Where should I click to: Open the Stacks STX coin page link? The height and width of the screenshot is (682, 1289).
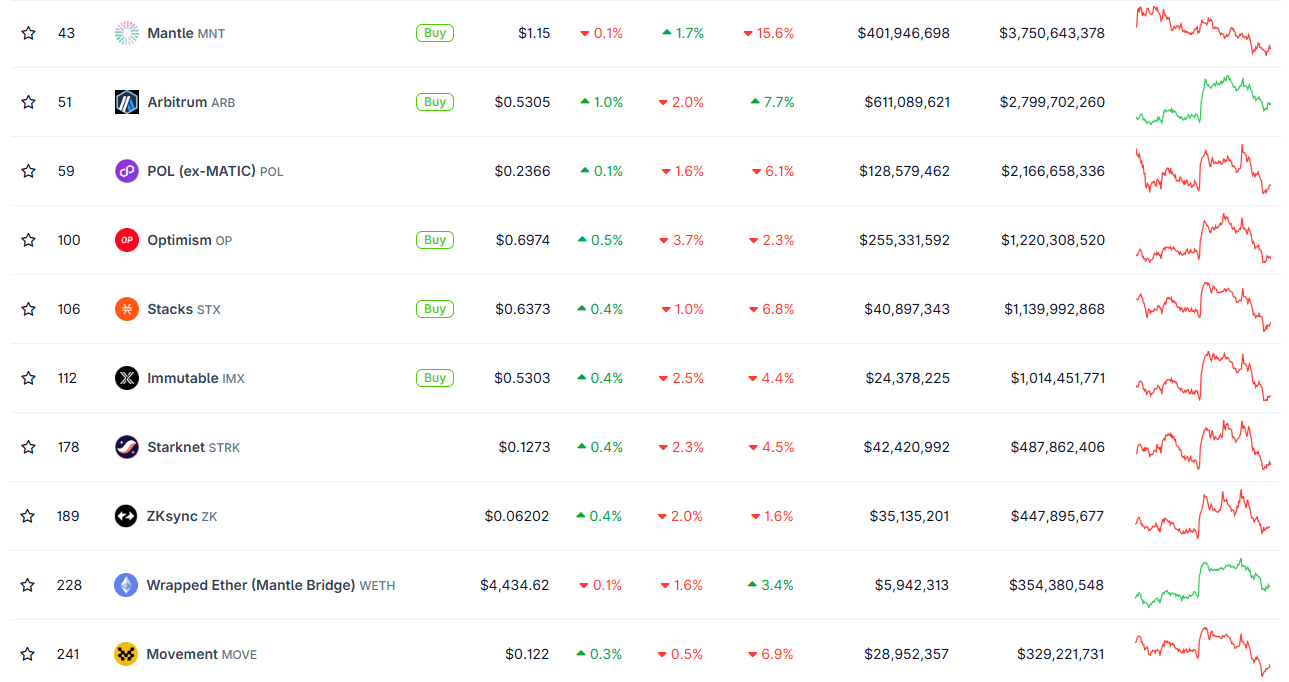click(183, 309)
